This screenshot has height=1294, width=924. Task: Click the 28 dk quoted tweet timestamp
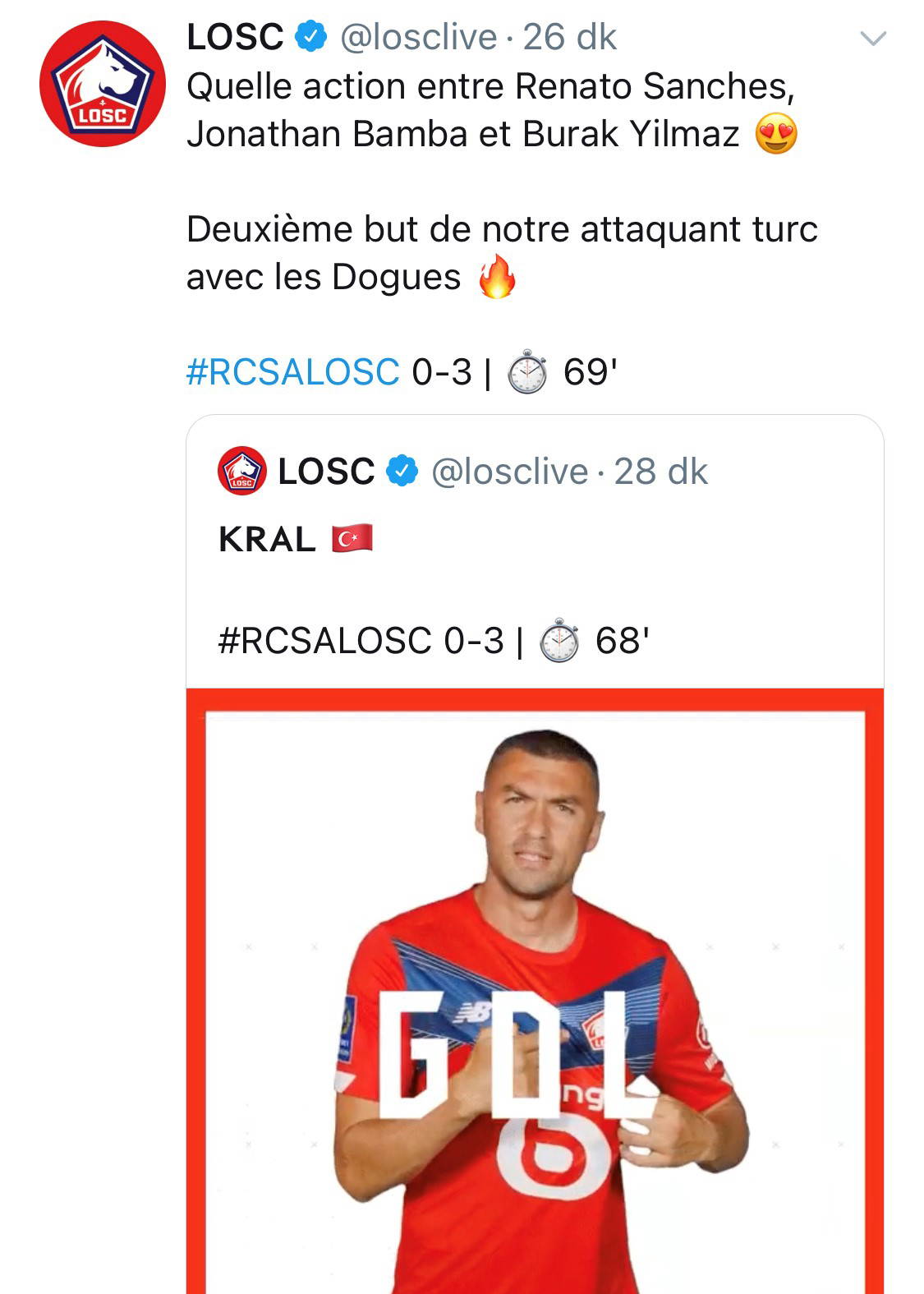coord(660,472)
